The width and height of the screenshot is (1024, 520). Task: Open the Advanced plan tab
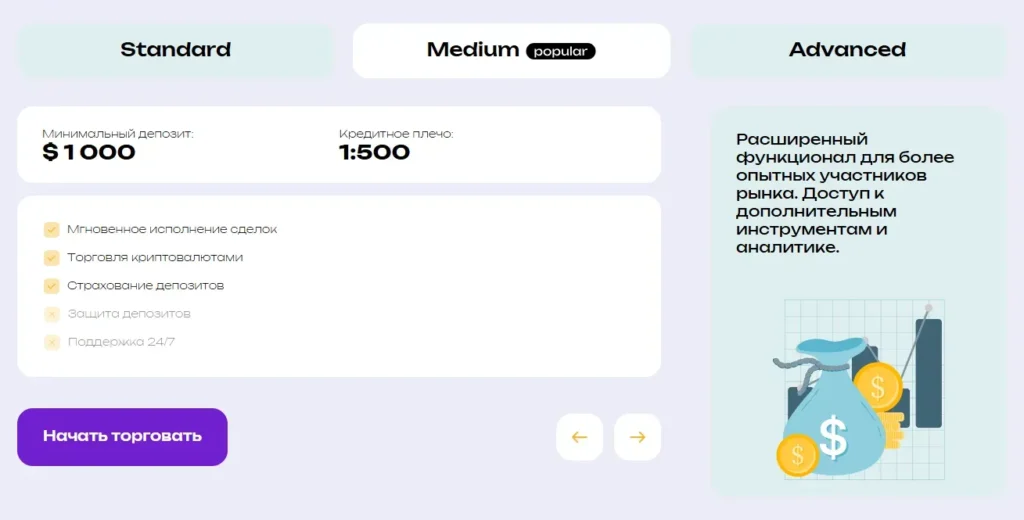click(847, 50)
